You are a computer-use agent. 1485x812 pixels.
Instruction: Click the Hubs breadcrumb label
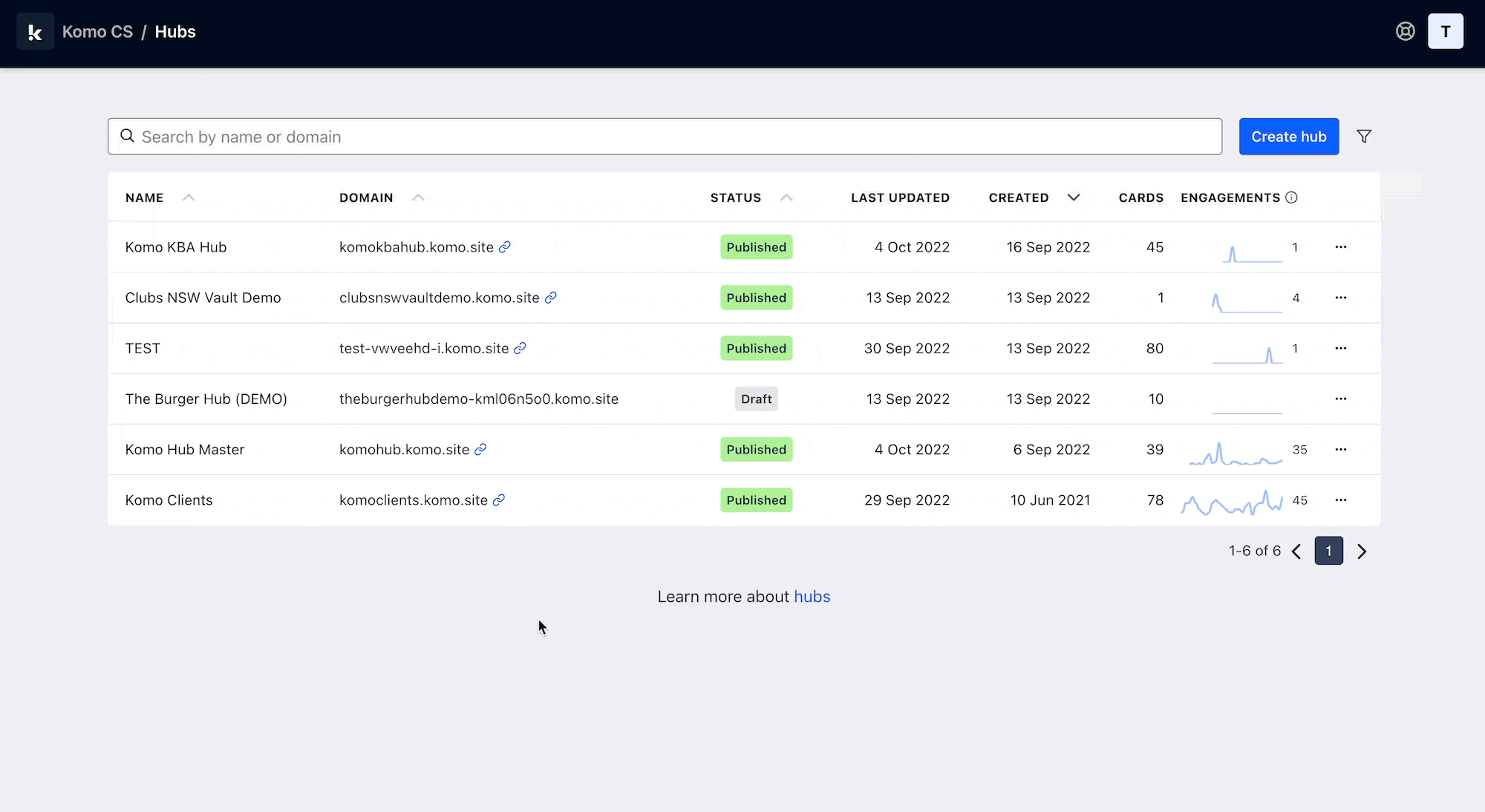click(x=175, y=31)
